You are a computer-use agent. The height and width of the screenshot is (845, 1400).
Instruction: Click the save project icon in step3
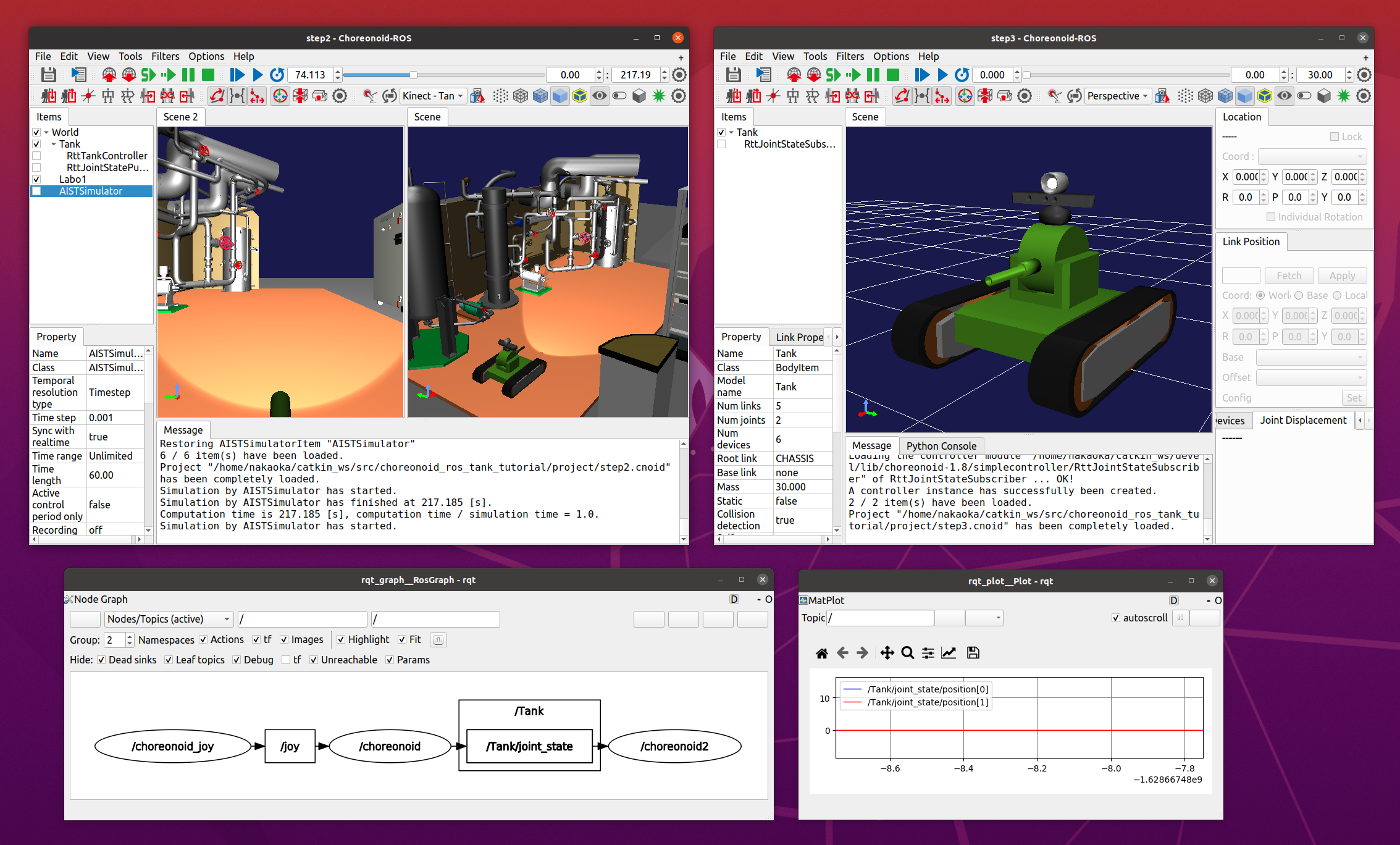tap(733, 75)
